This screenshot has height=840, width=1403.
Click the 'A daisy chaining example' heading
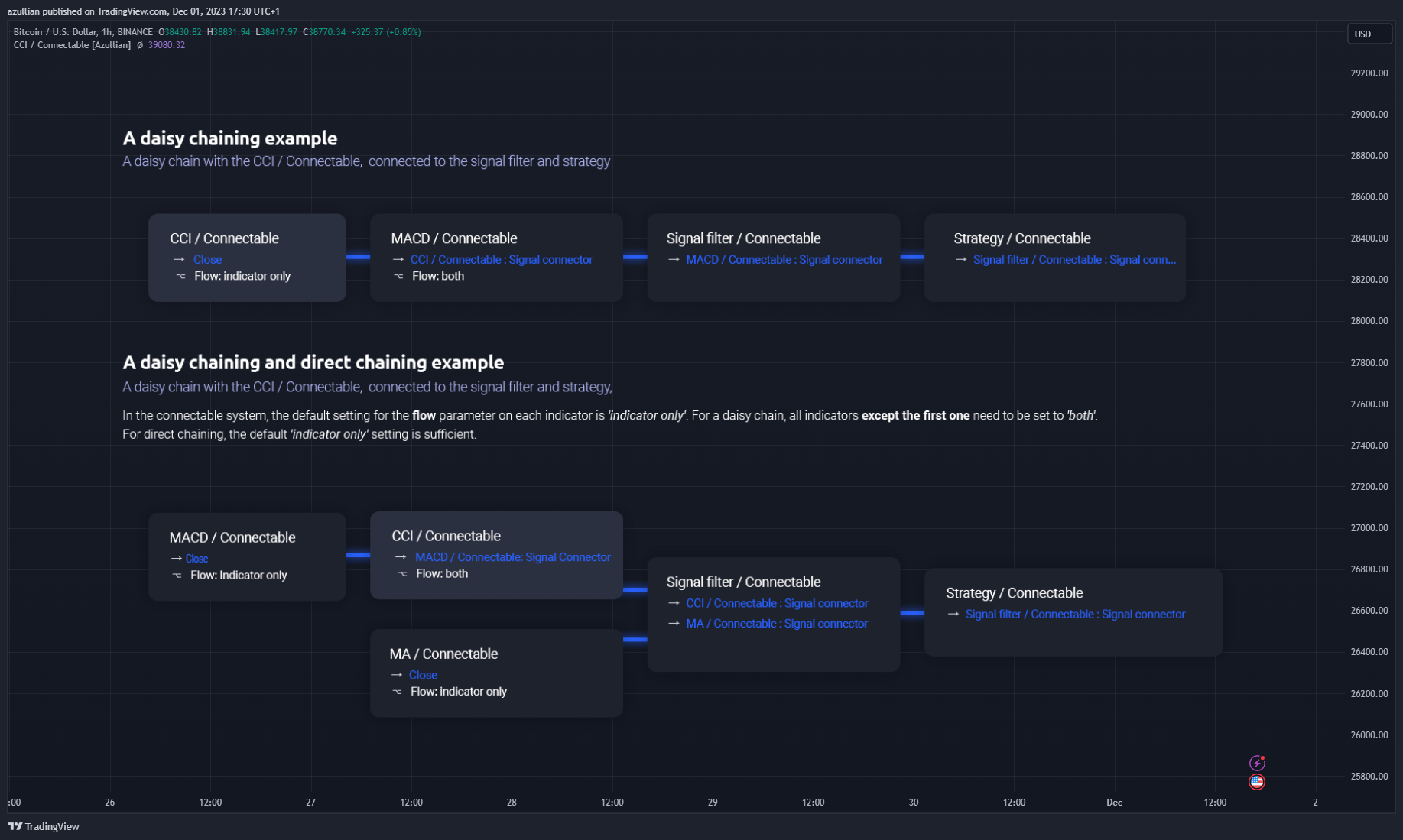(230, 138)
